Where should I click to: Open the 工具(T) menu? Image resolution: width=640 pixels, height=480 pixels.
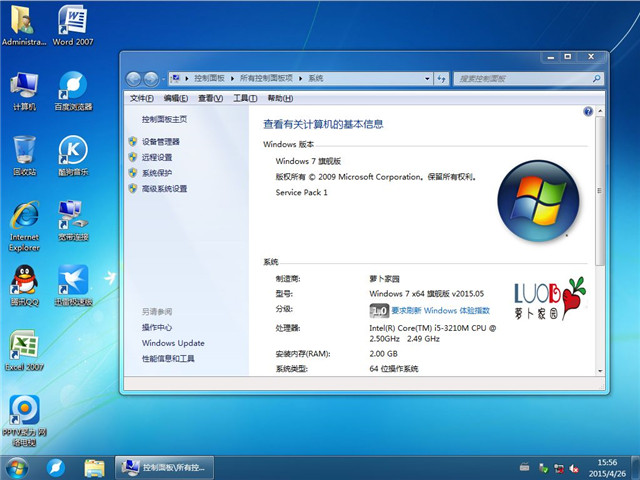pos(245,98)
